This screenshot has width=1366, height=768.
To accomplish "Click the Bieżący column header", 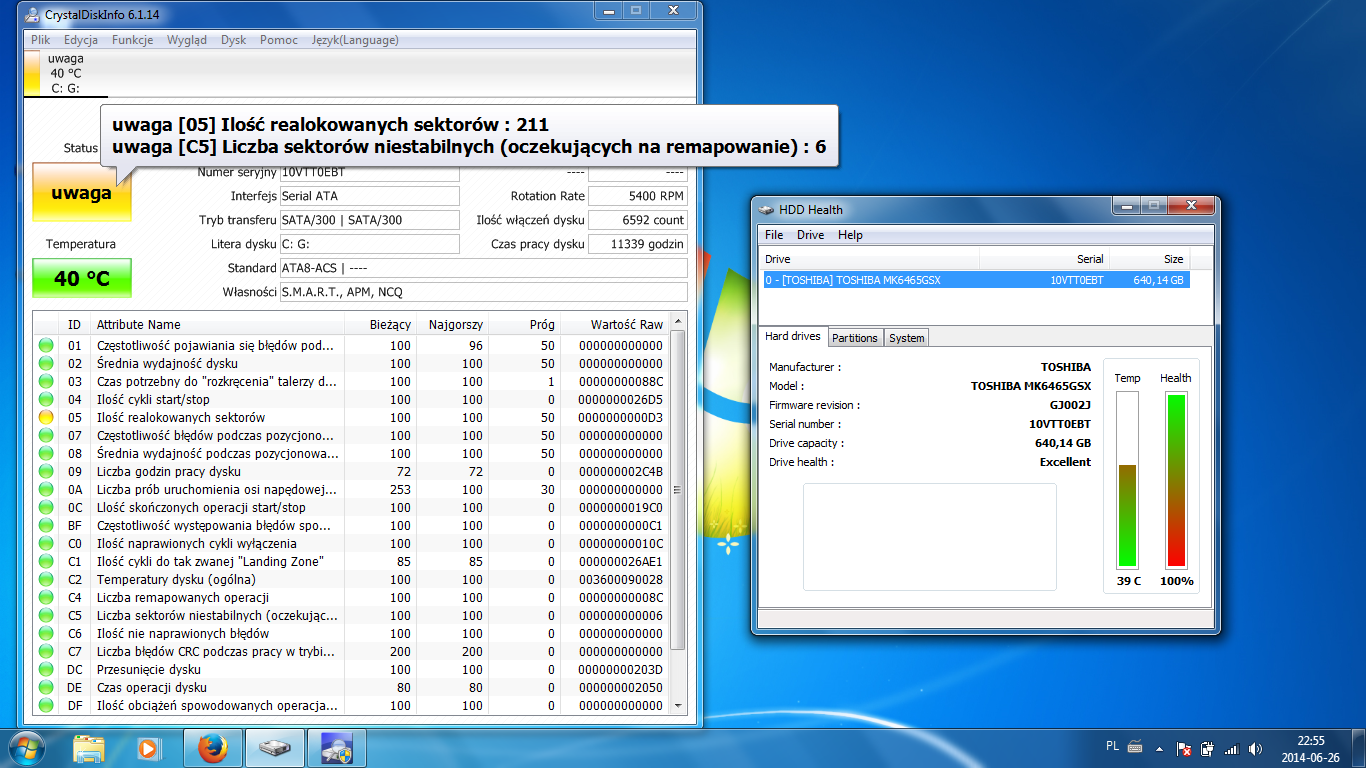I will [380, 324].
